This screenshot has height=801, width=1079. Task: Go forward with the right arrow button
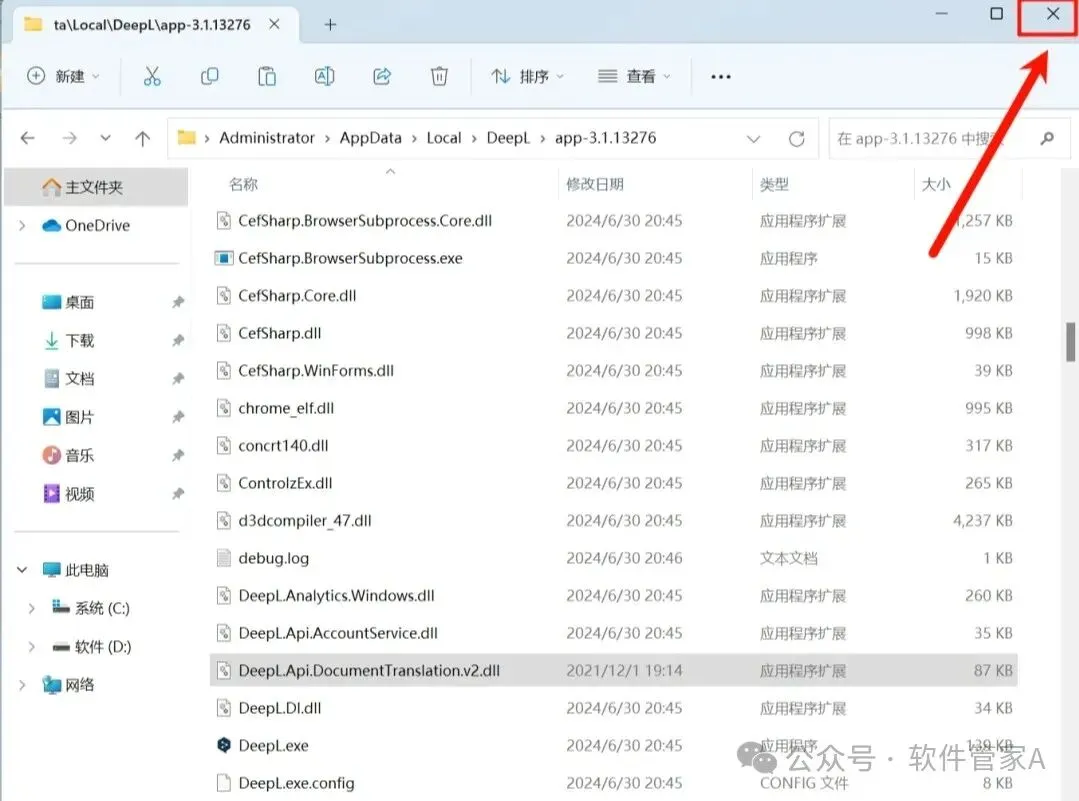69,138
